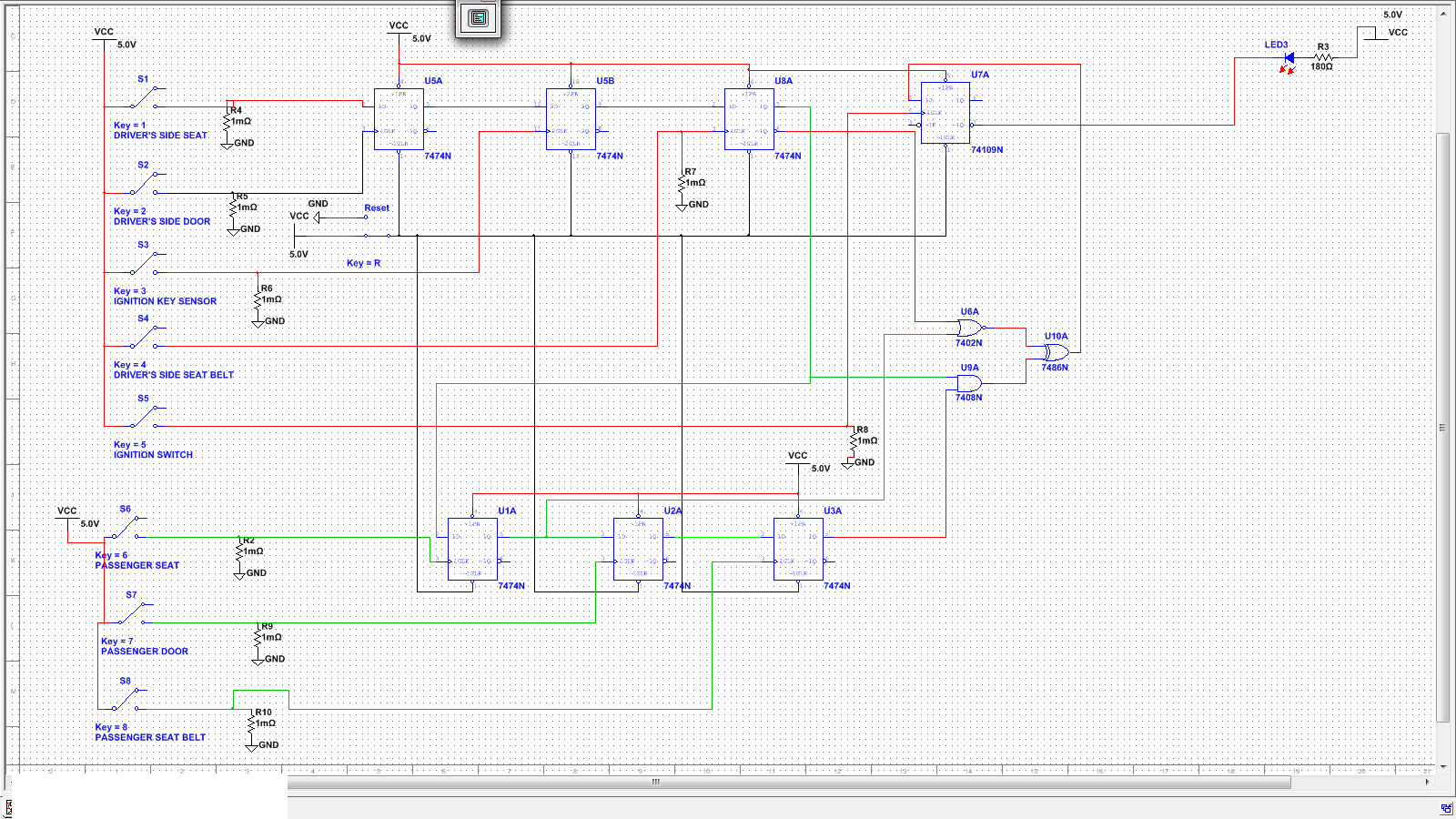Image resolution: width=1456 pixels, height=819 pixels.
Task: Select flip-flop U1A 7474N
Action: [472, 549]
